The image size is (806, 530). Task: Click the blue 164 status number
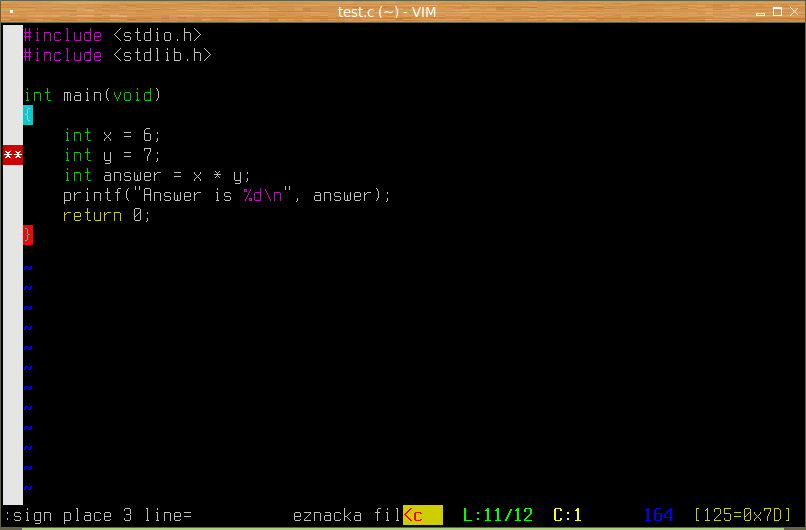[x=658, y=515]
